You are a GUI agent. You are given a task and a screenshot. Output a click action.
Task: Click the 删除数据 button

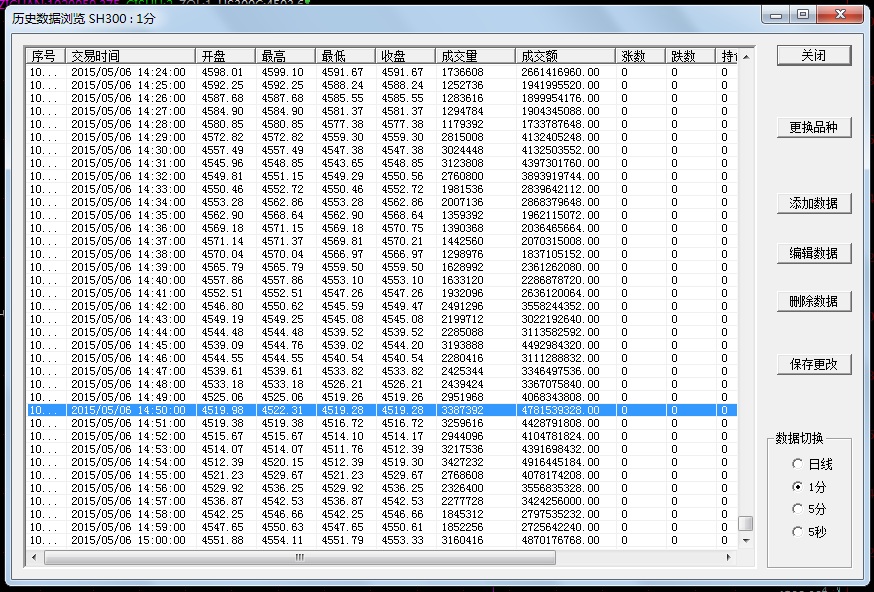(814, 301)
